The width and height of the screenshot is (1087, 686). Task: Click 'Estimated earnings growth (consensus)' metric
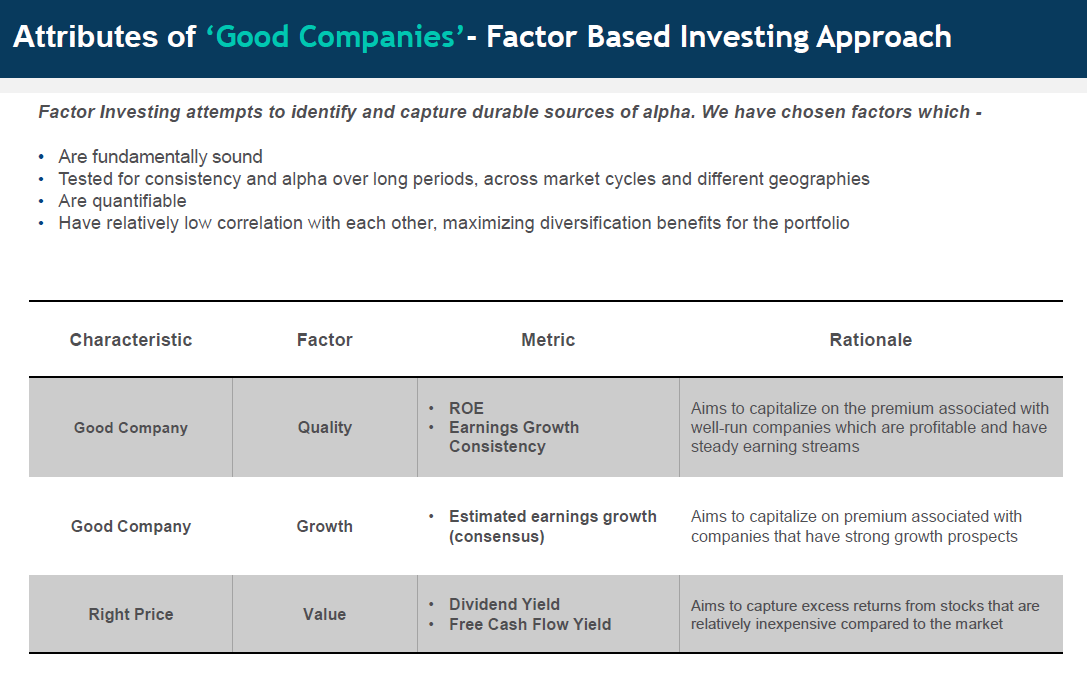point(552,527)
